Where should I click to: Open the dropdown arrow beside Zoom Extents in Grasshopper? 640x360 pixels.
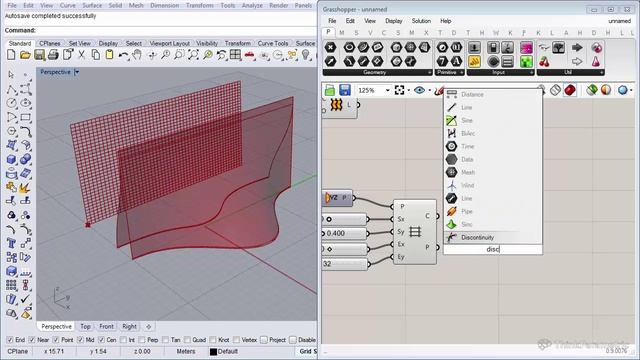(409, 91)
